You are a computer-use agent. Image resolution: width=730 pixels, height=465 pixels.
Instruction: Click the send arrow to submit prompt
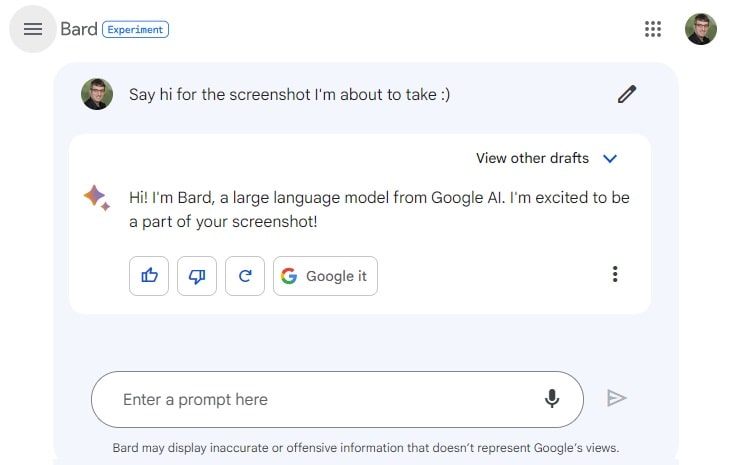(616, 398)
